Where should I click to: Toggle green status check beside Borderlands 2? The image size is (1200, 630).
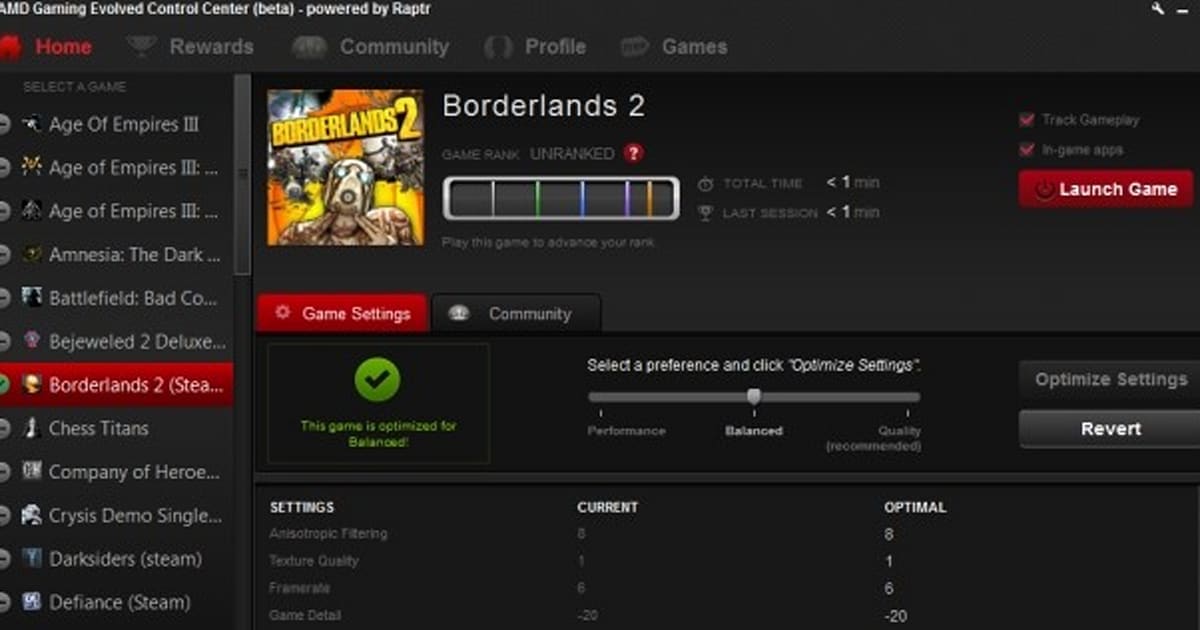pos(4,384)
